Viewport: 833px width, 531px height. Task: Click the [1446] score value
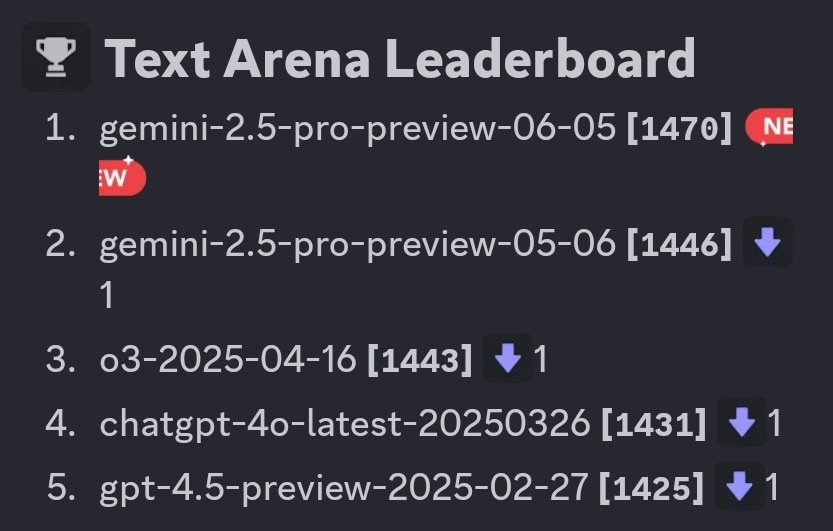point(679,244)
